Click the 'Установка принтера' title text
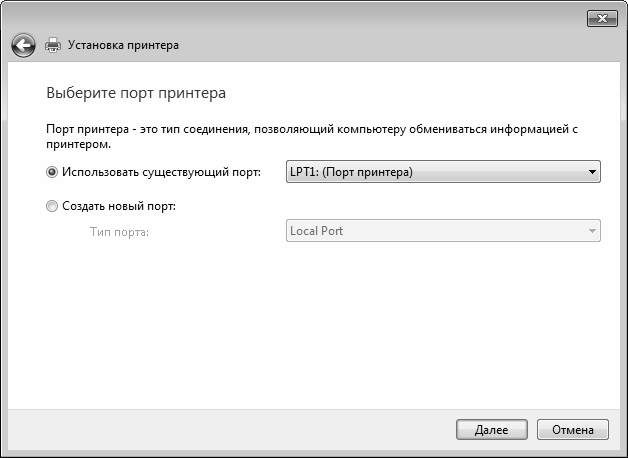 125,45
